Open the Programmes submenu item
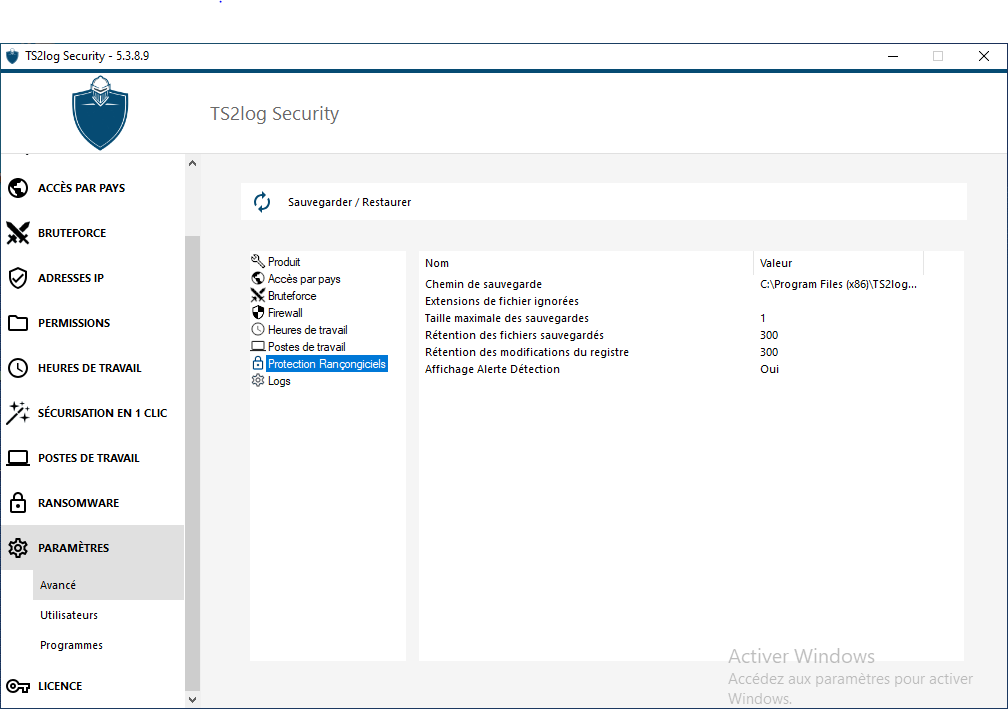This screenshot has height=709, width=1008. point(108,645)
